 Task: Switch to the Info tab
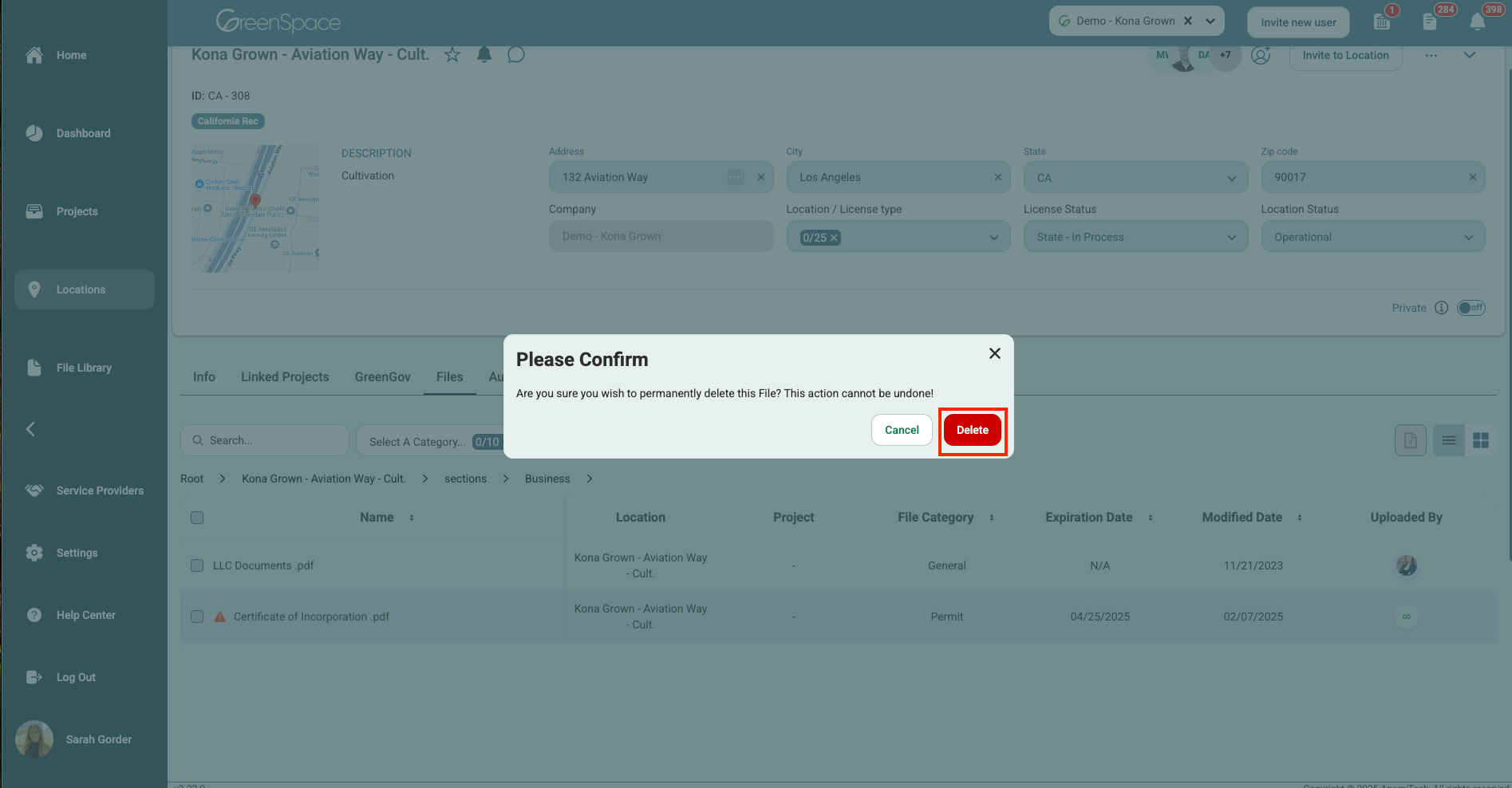pyautogui.click(x=204, y=376)
